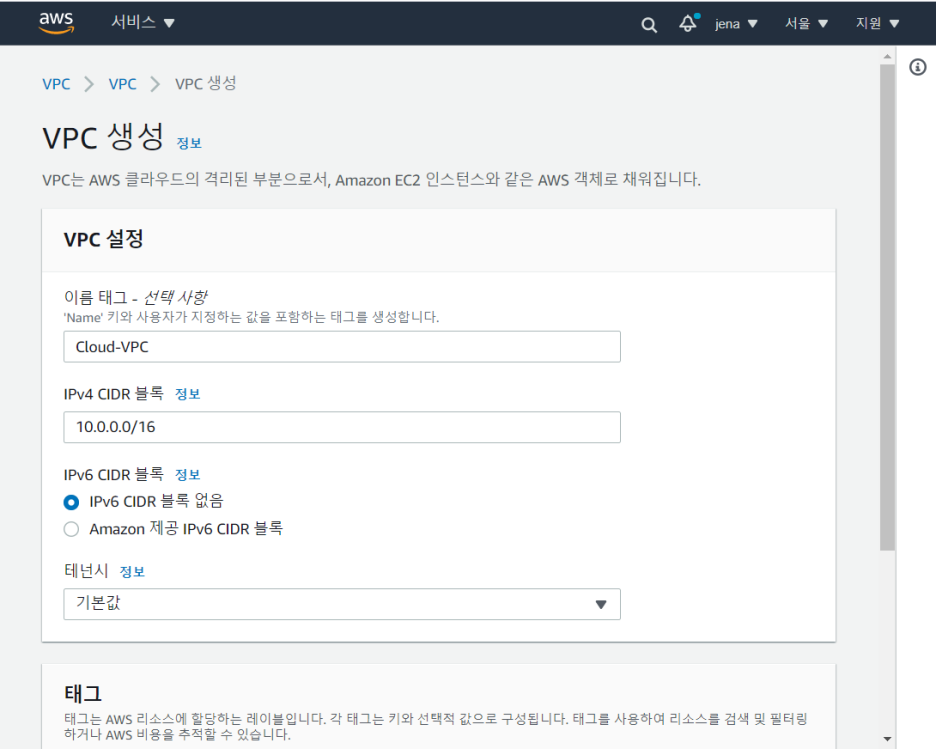Open the search magnifier icon
The height and width of the screenshot is (749, 936).
(649, 24)
